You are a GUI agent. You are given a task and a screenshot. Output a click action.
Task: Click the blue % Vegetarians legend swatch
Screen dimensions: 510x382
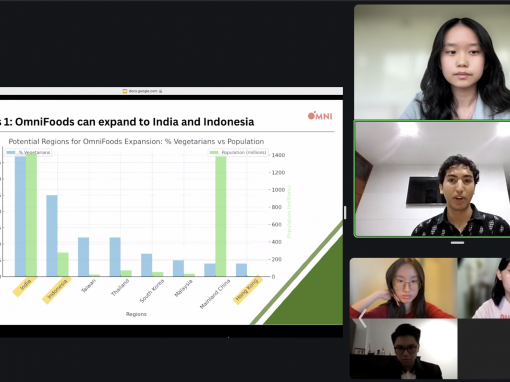pos(11,152)
